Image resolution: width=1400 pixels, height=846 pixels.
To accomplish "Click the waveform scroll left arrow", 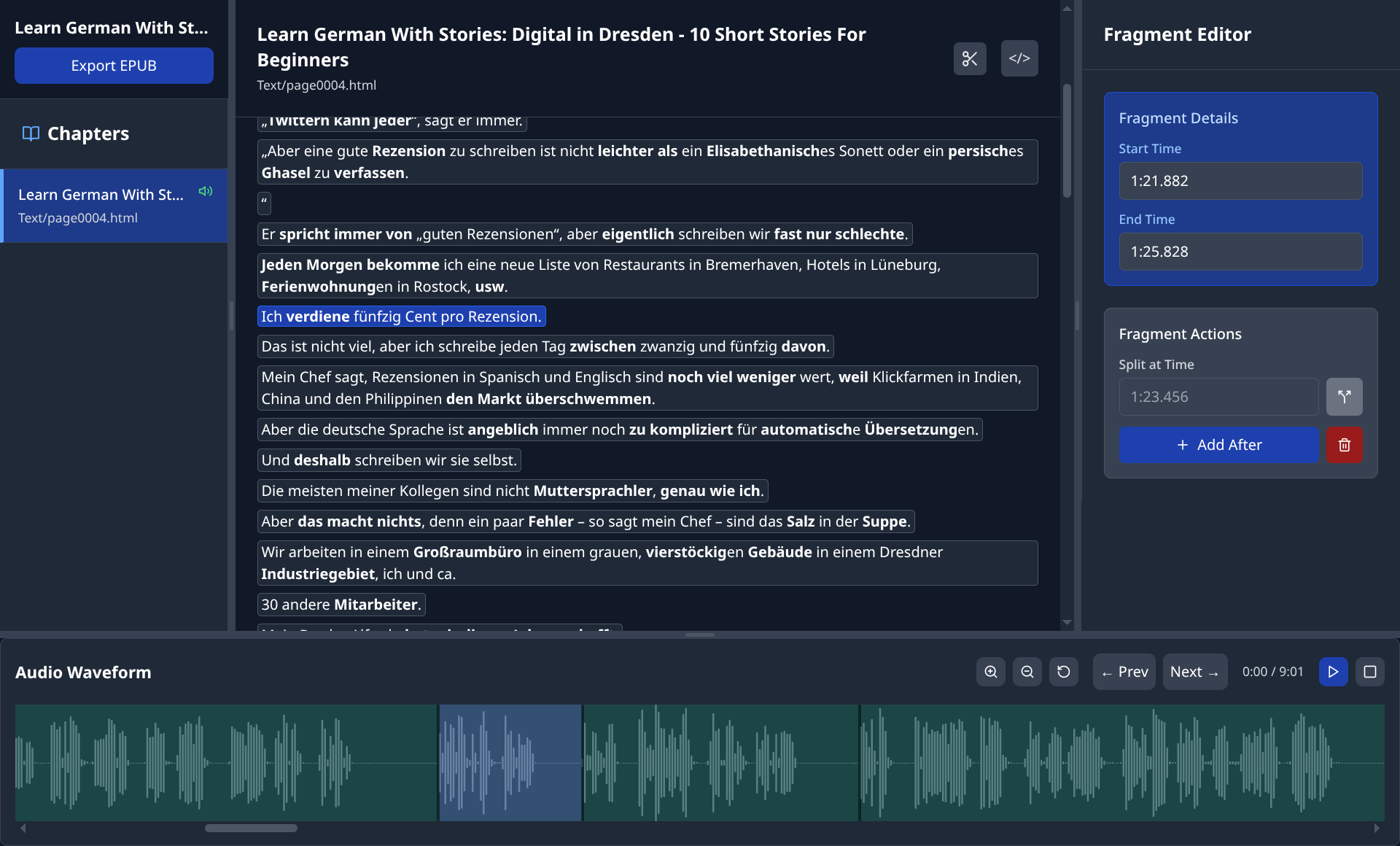I will click(x=23, y=828).
